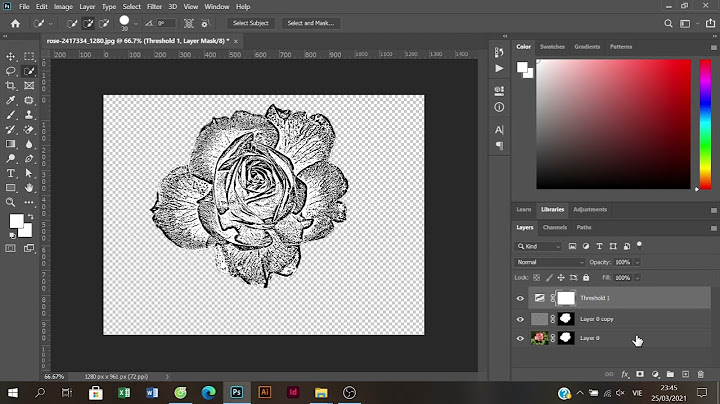The image size is (720, 404).
Task: Switch to the Channels tab
Action: point(555,227)
